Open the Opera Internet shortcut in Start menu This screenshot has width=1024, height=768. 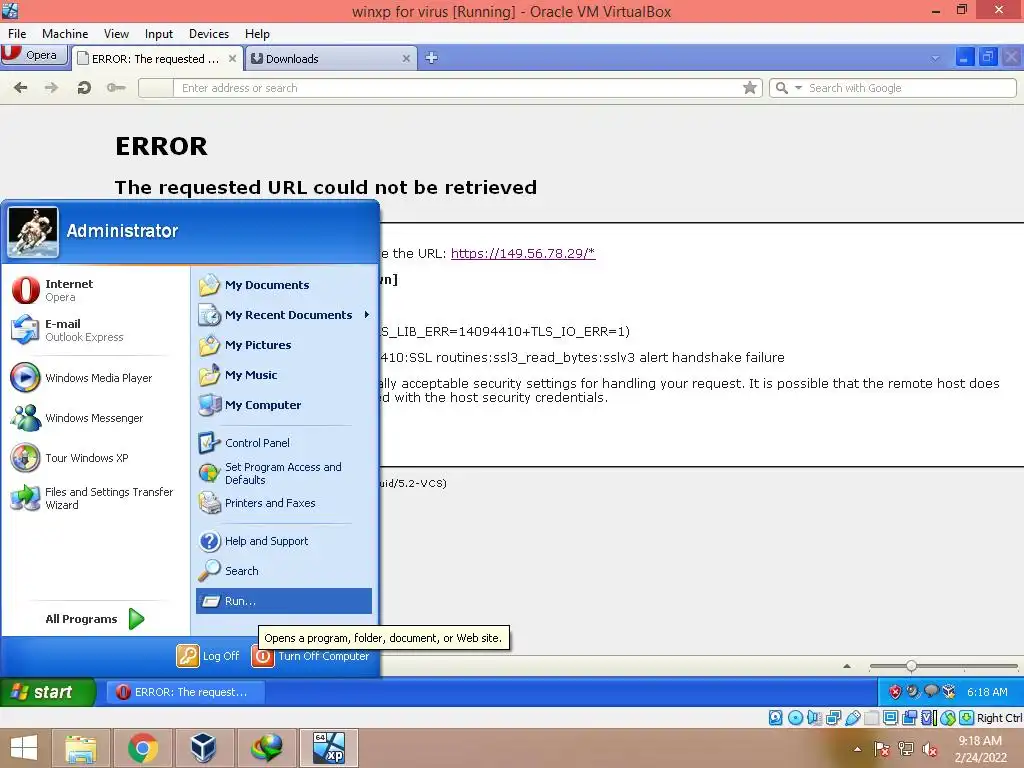click(95, 290)
